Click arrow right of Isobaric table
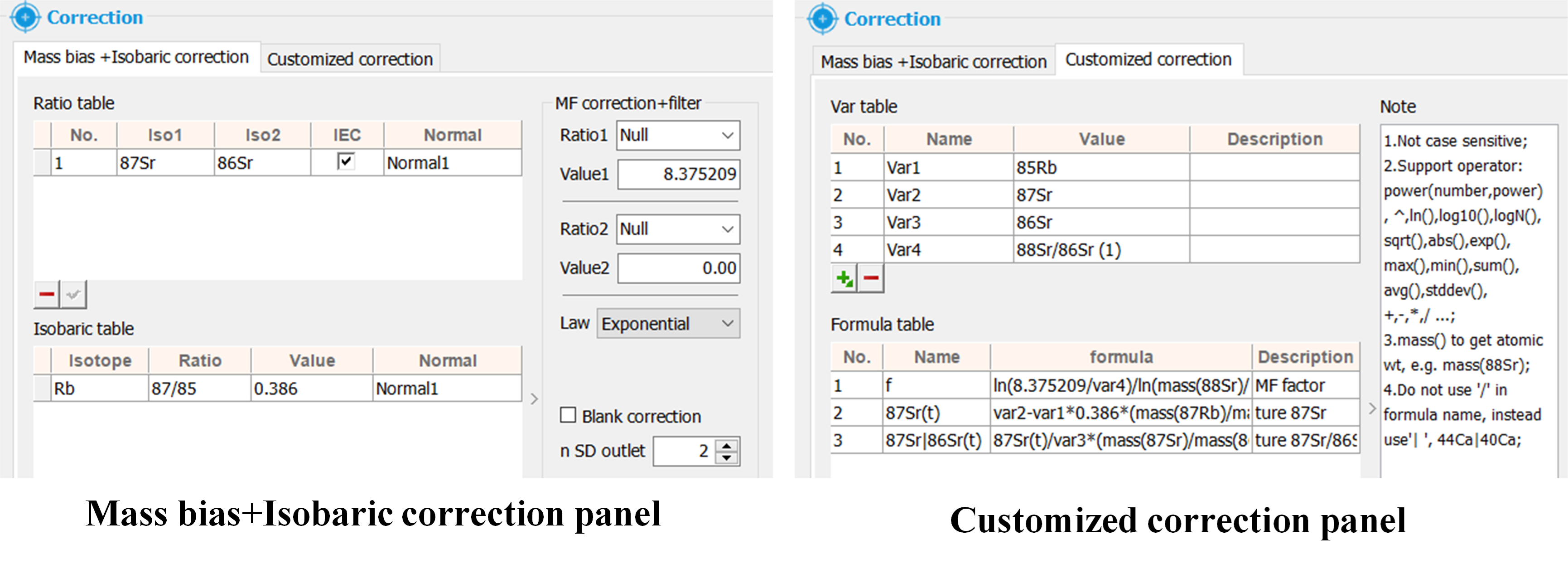 coord(534,399)
